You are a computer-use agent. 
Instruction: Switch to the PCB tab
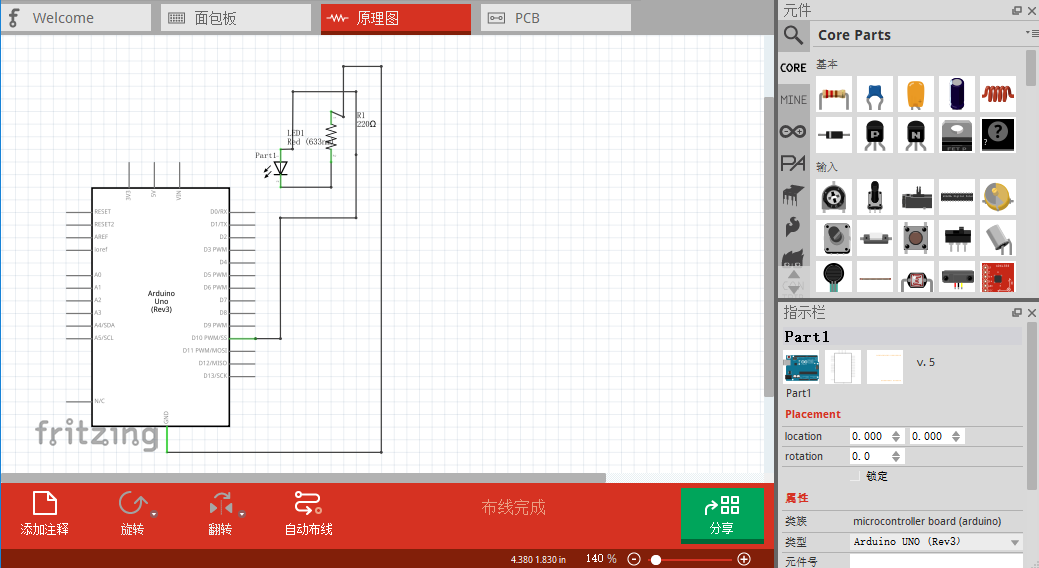(x=556, y=18)
